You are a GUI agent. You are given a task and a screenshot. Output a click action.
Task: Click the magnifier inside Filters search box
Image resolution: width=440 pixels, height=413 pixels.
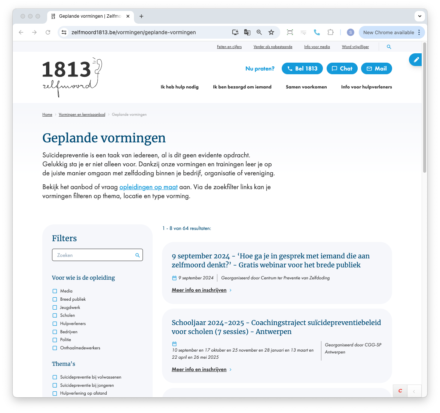coord(137,255)
